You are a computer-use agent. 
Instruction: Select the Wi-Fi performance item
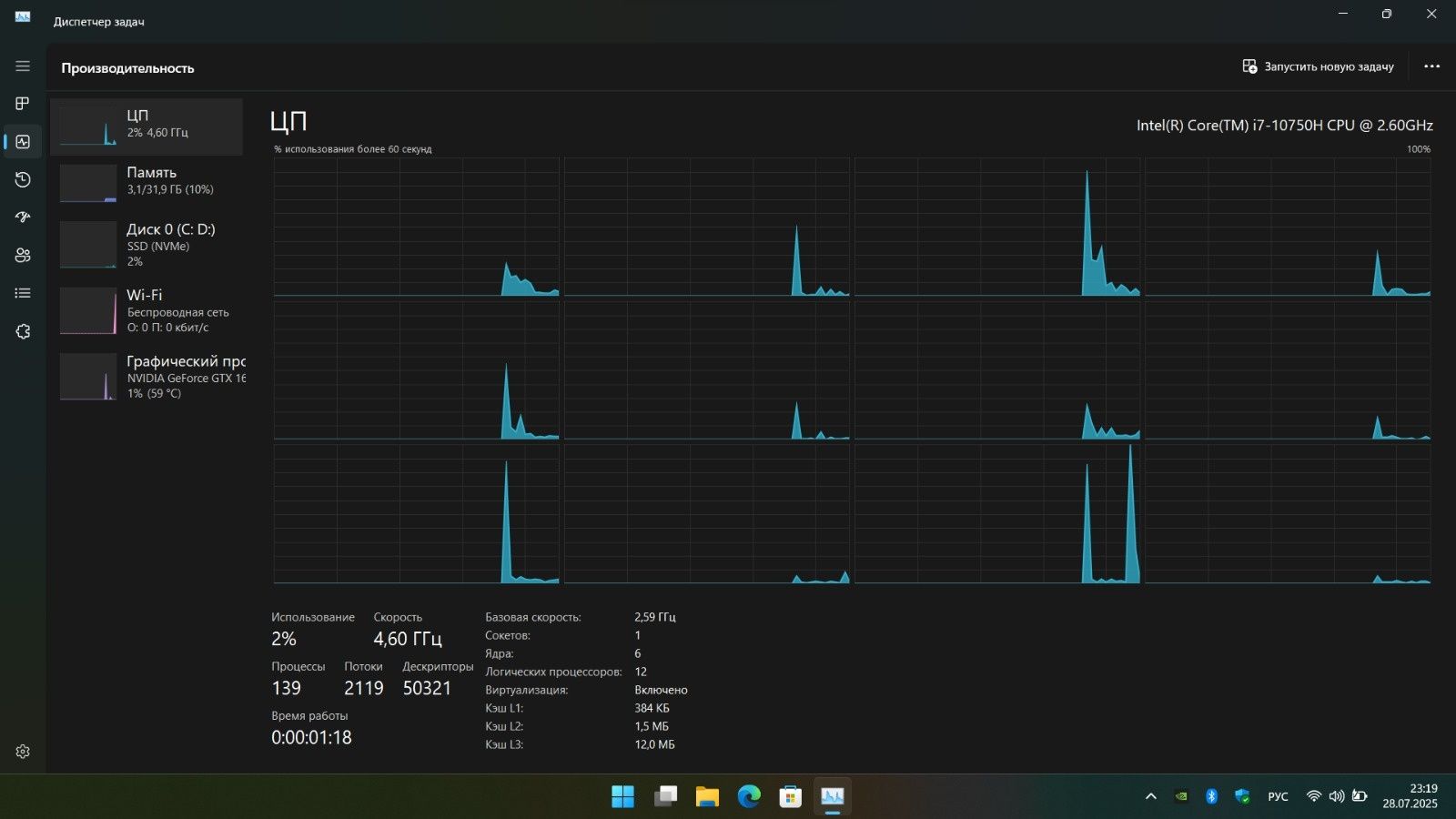(147, 310)
